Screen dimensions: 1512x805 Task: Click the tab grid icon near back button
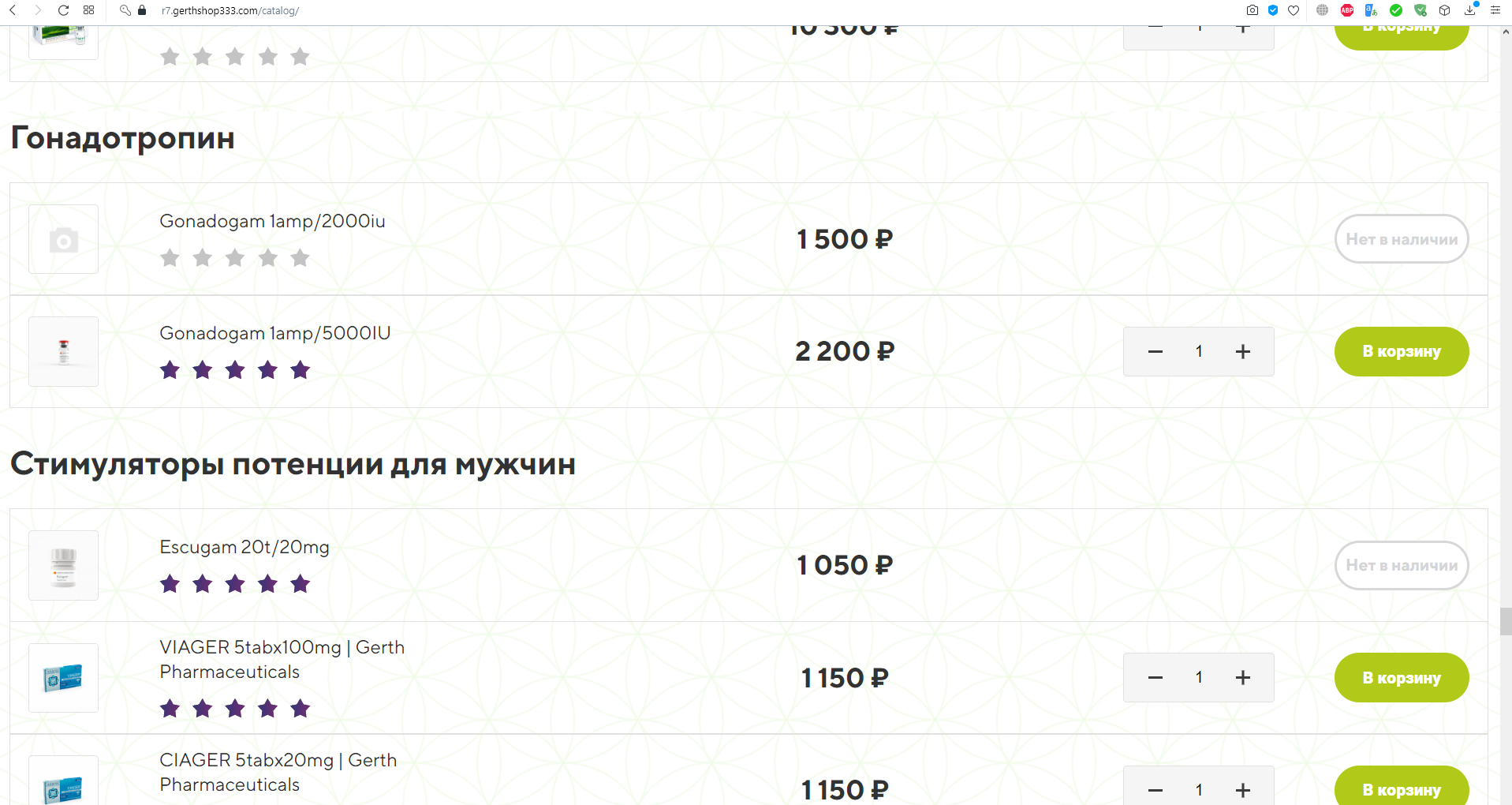[x=88, y=11]
